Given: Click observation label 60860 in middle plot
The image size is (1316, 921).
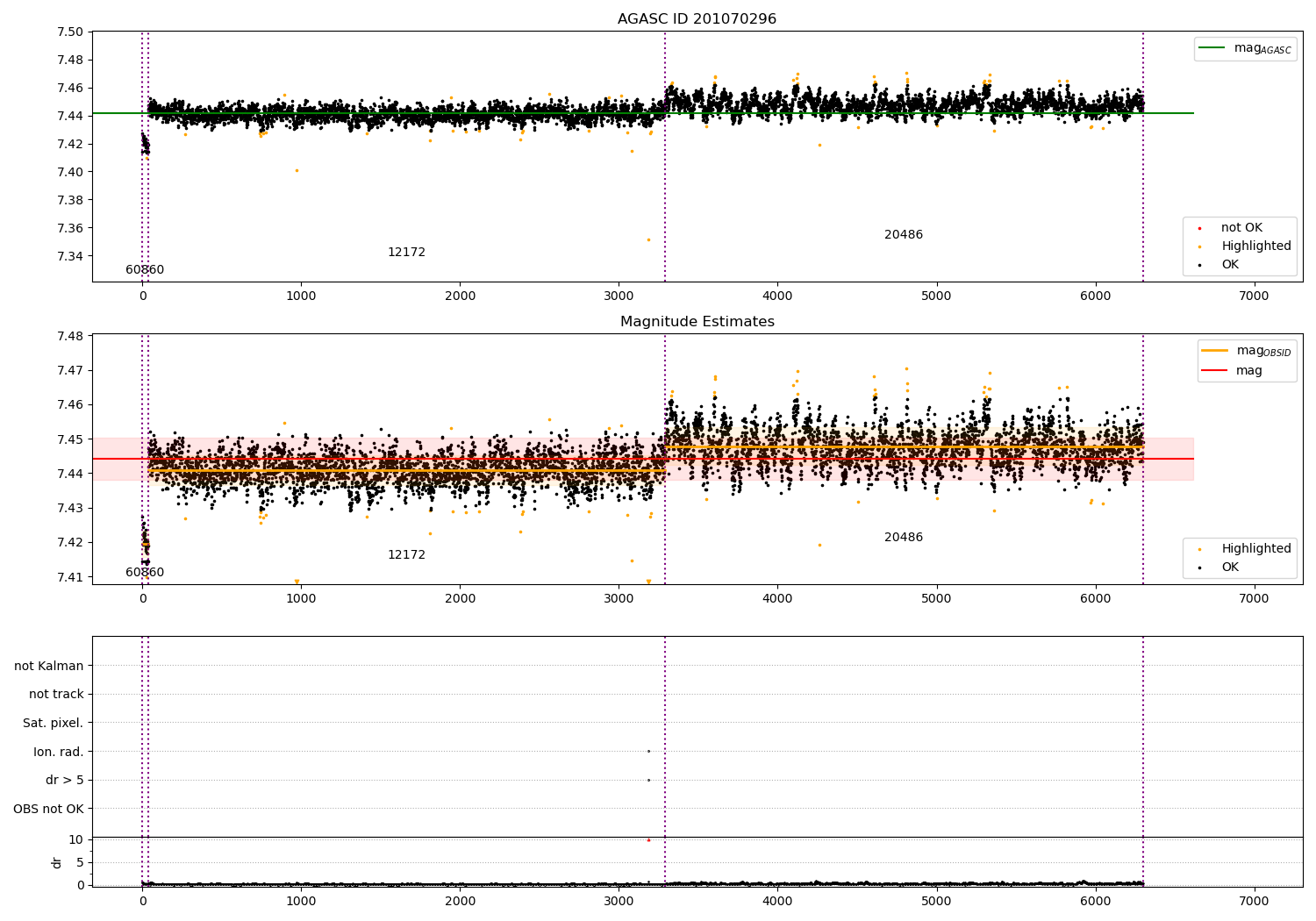Looking at the screenshot, I should (145, 573).
